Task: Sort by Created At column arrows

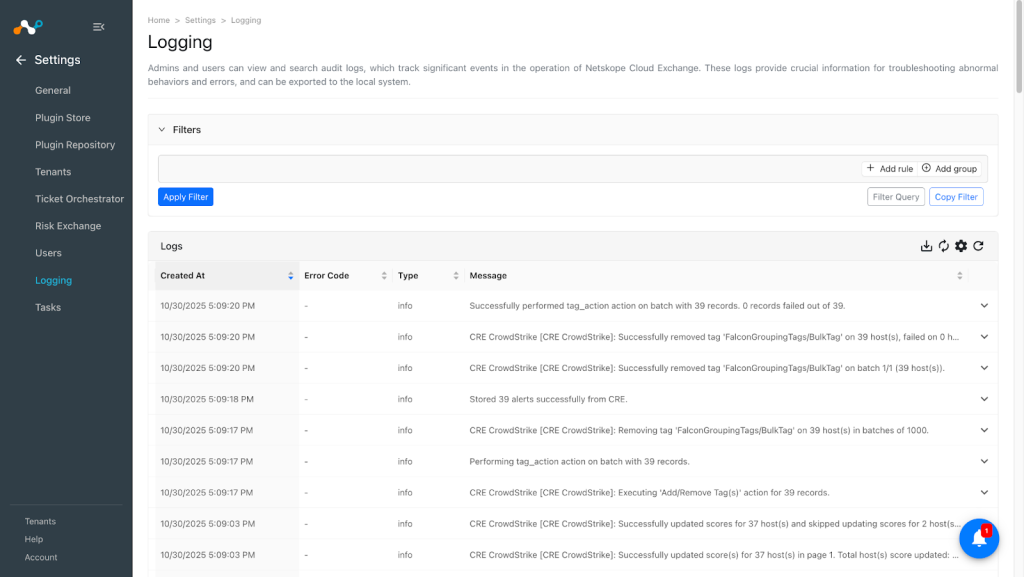Action: [x=291, y=276]
